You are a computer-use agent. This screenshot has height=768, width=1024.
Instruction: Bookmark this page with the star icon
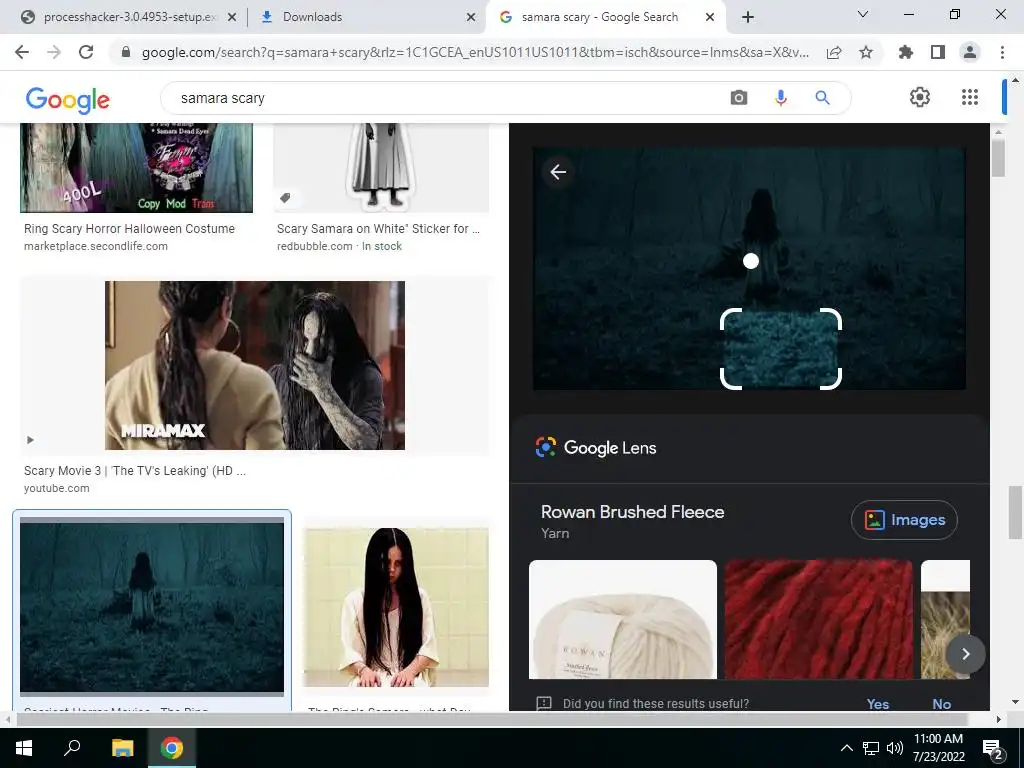pyautogui.click(x=866, y=52)
